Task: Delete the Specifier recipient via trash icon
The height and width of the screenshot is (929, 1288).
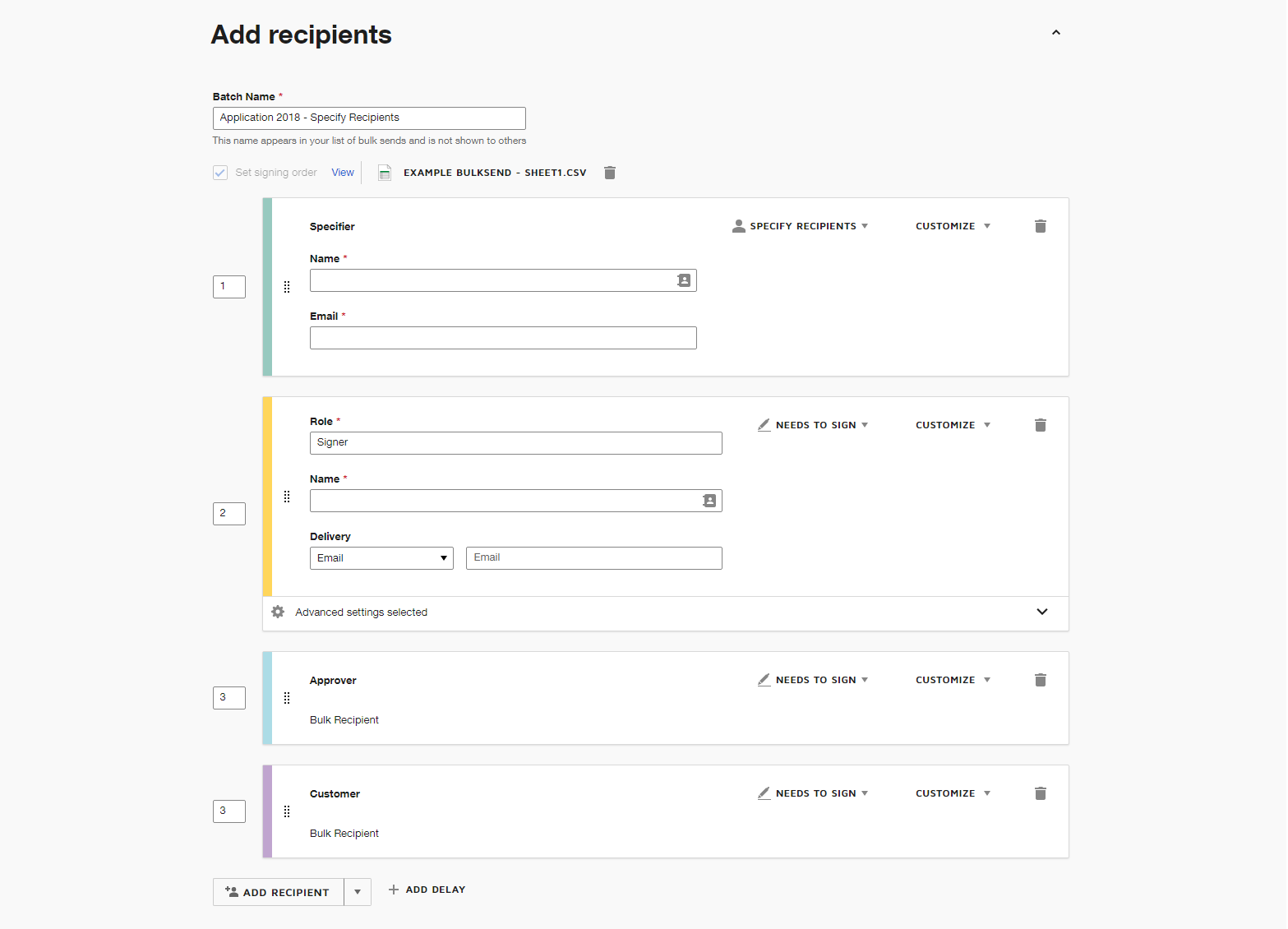Action: (1040, 225)
